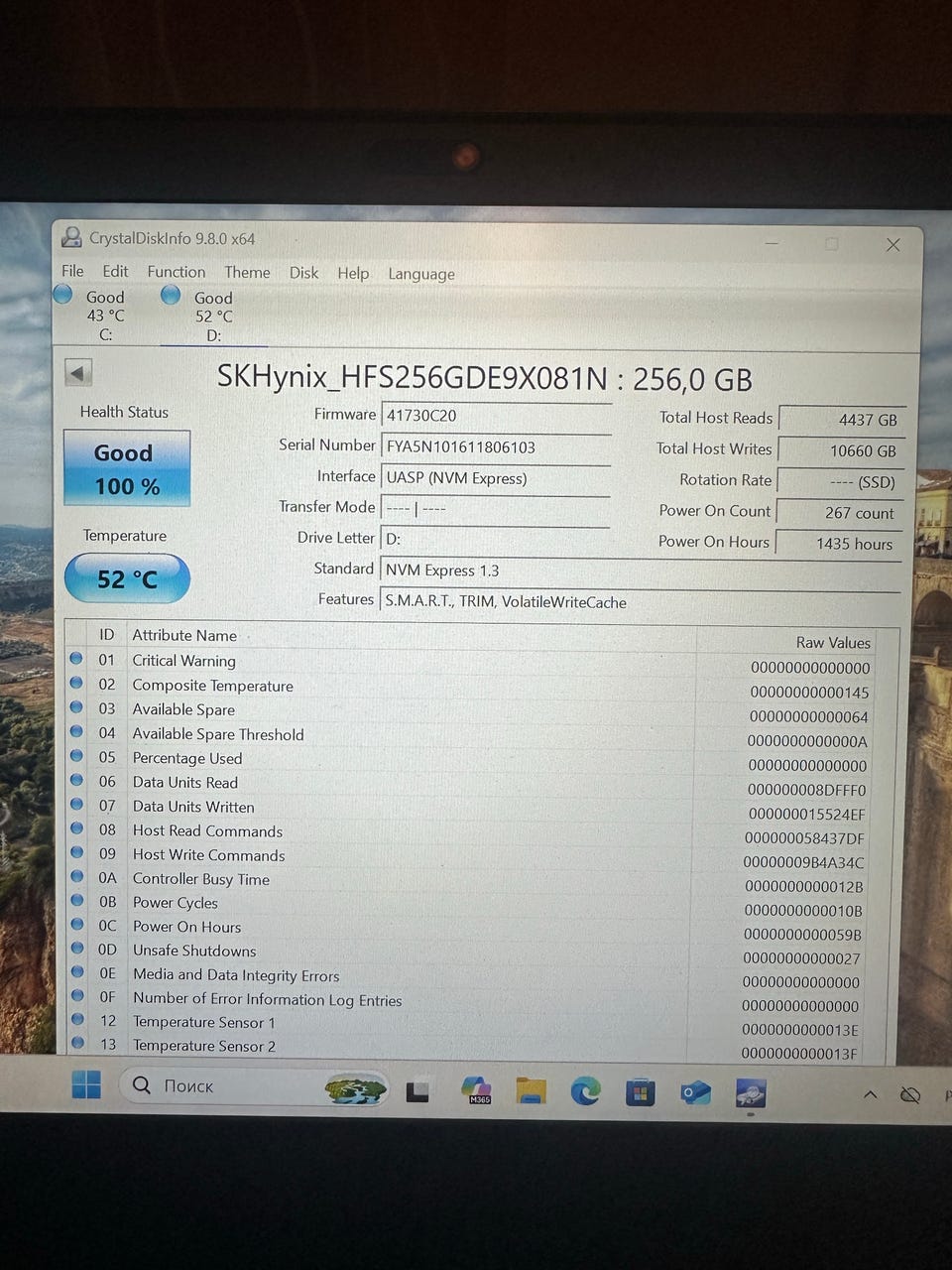Click the taskbar search box Поиск
The width and height of the screenshot is (952, 1270).
pos(256,1086)
